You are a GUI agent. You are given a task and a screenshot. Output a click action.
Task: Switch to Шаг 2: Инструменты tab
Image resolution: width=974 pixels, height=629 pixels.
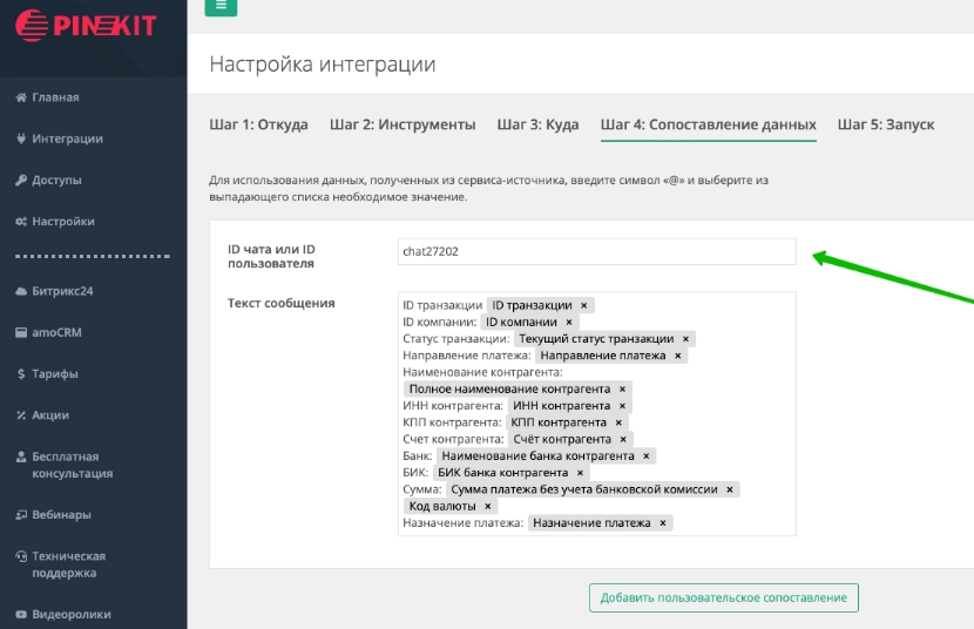402,125
